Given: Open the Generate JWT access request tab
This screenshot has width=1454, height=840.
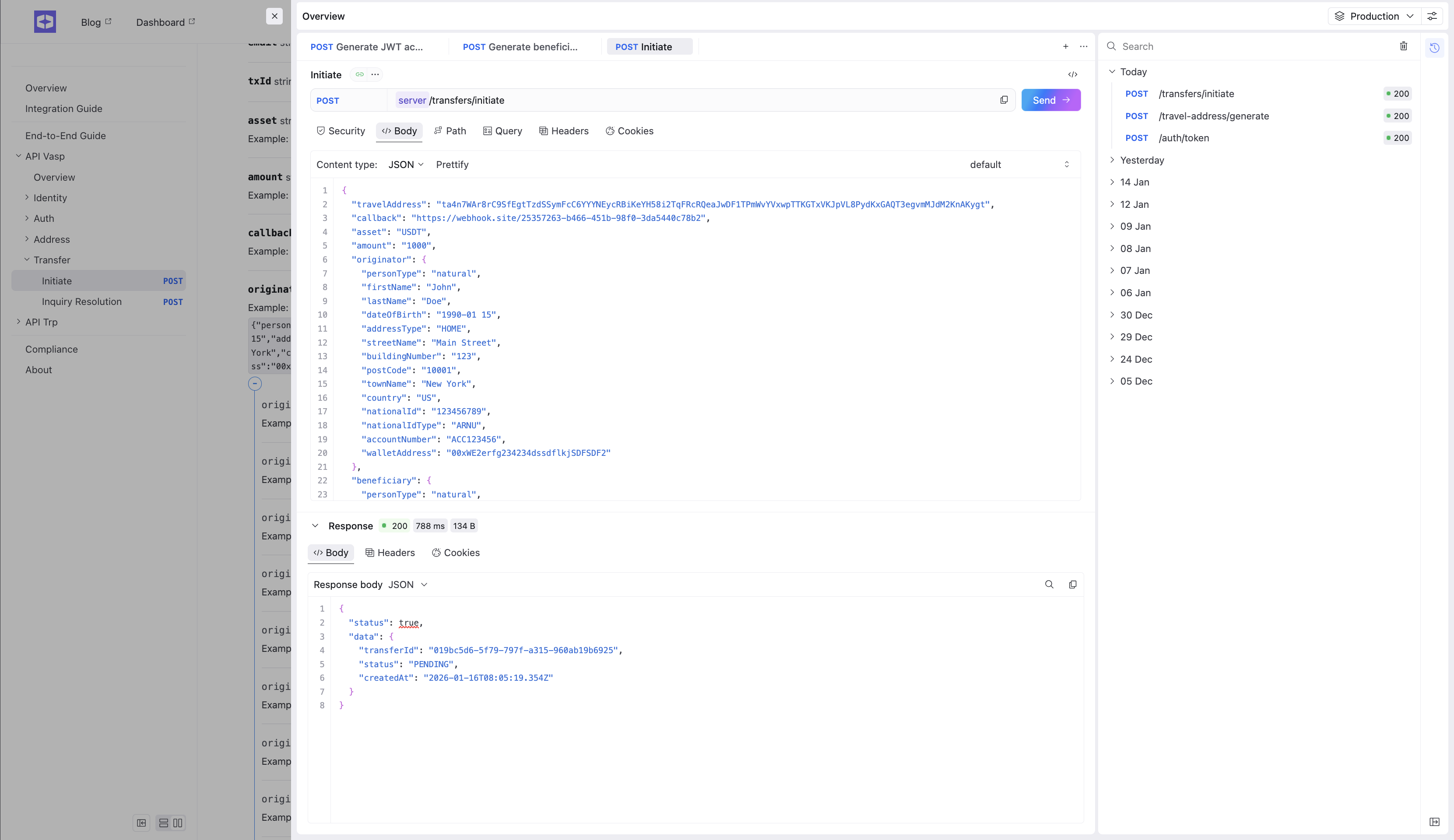Looking at the screenshot, I should point(367,47).
